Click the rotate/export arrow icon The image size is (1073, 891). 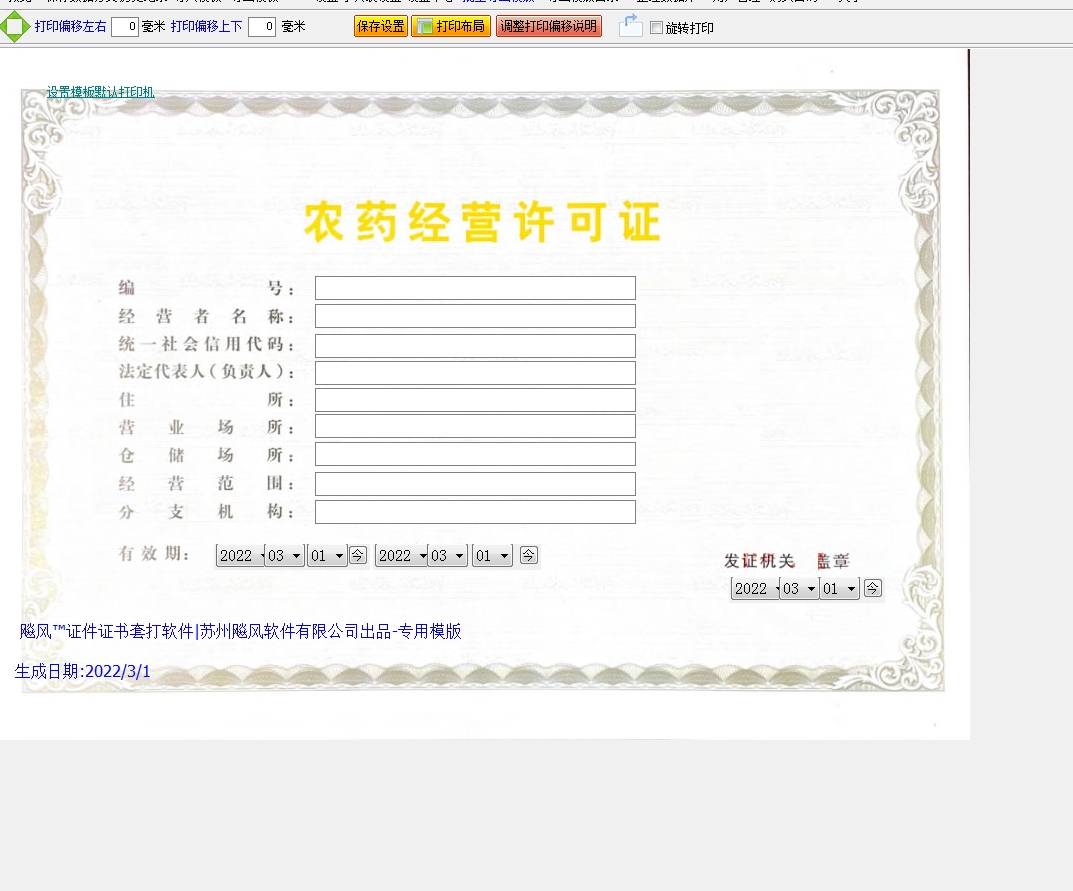[630, 27]
